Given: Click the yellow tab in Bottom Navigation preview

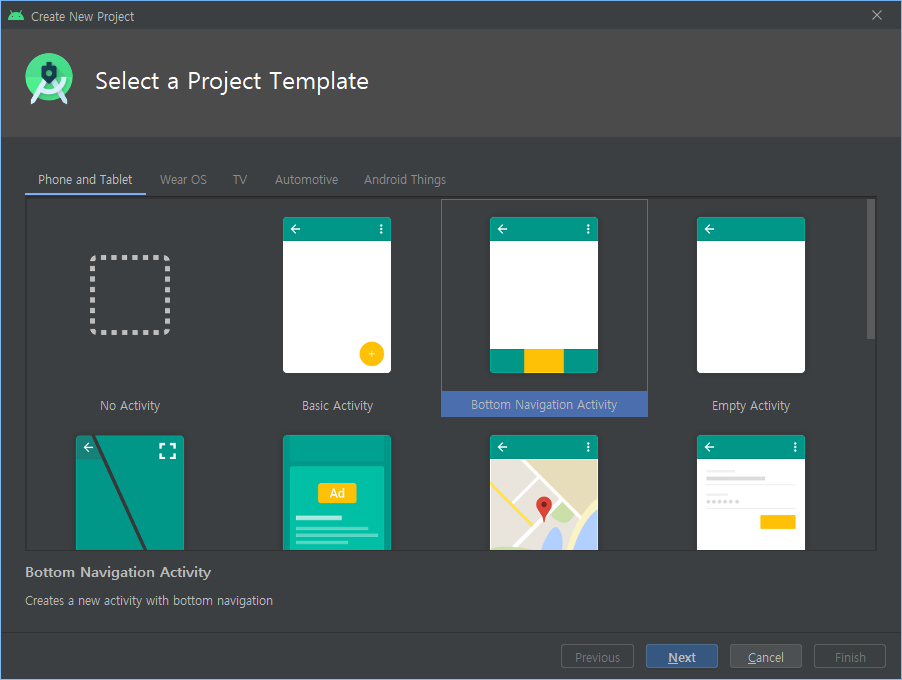Looking at the screenshot, I should (544, 361).
